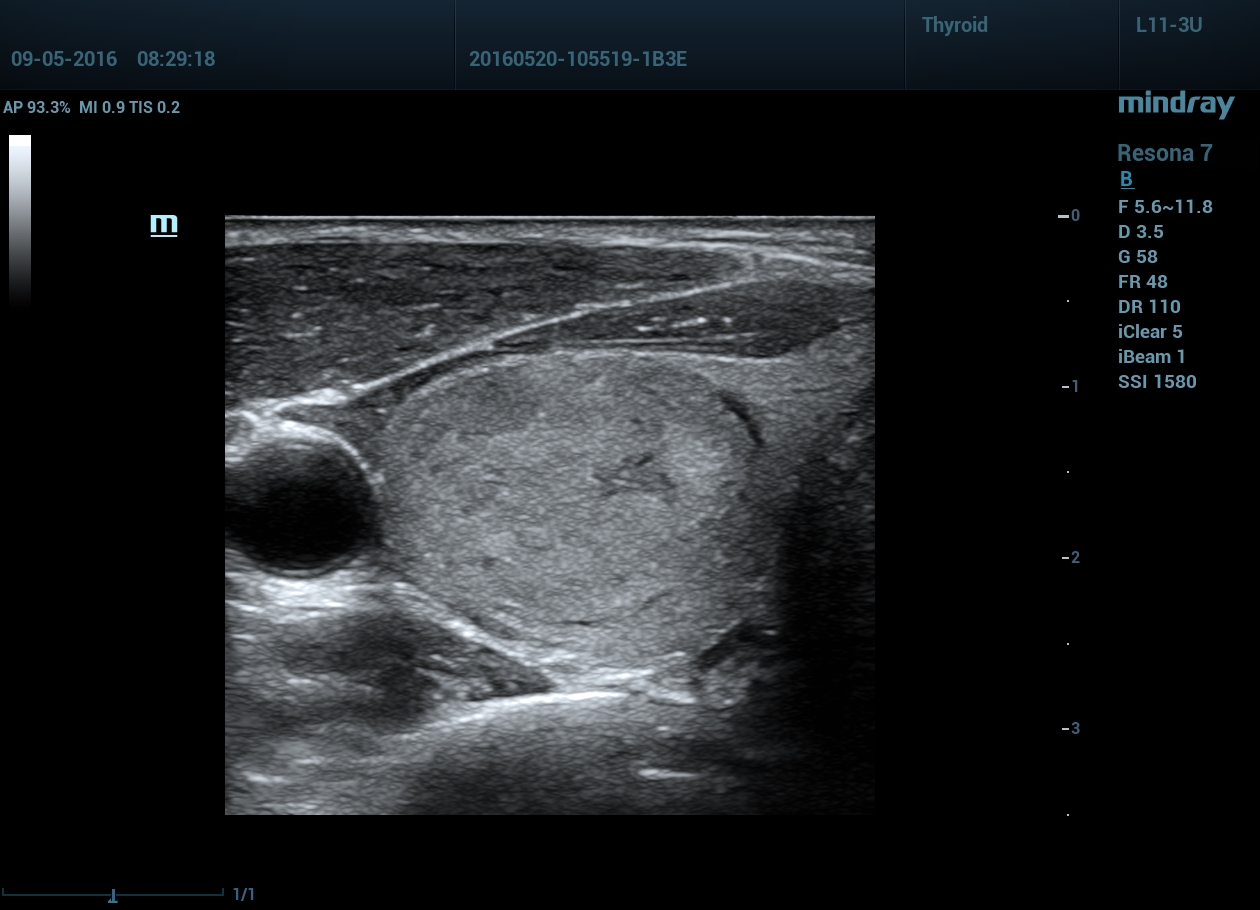Select the B mode indicator
The height and width of the screenshot is (910, 1260).
click(x=1126, y=180)
